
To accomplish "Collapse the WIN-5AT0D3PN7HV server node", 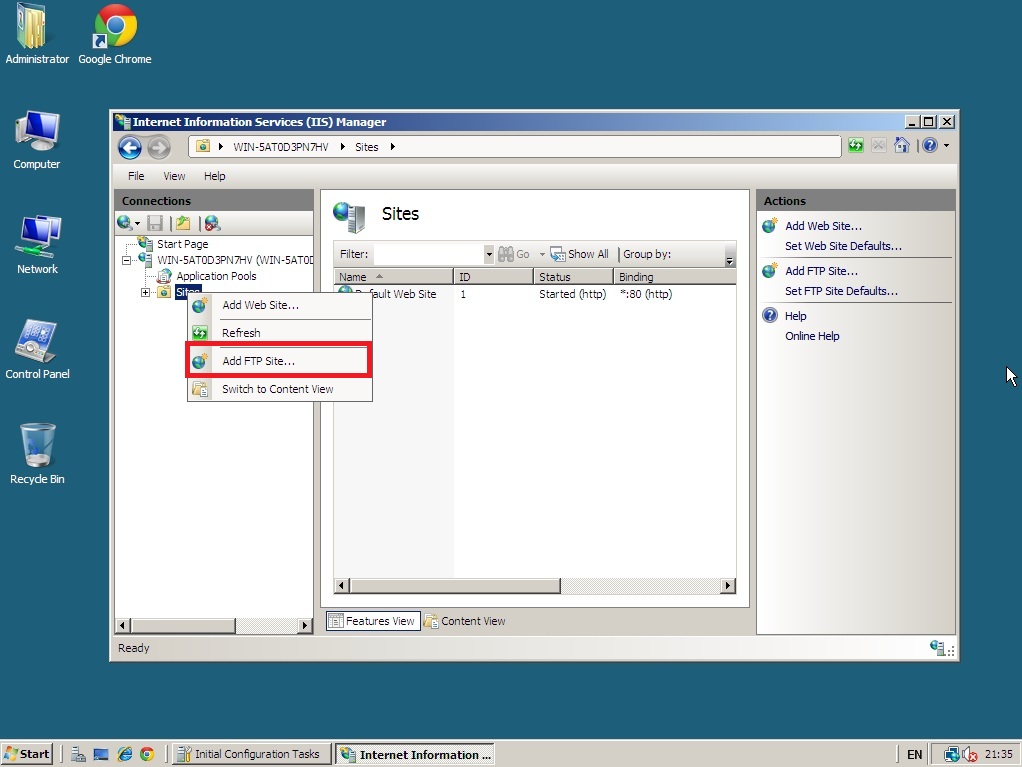I will click(126, 260).
